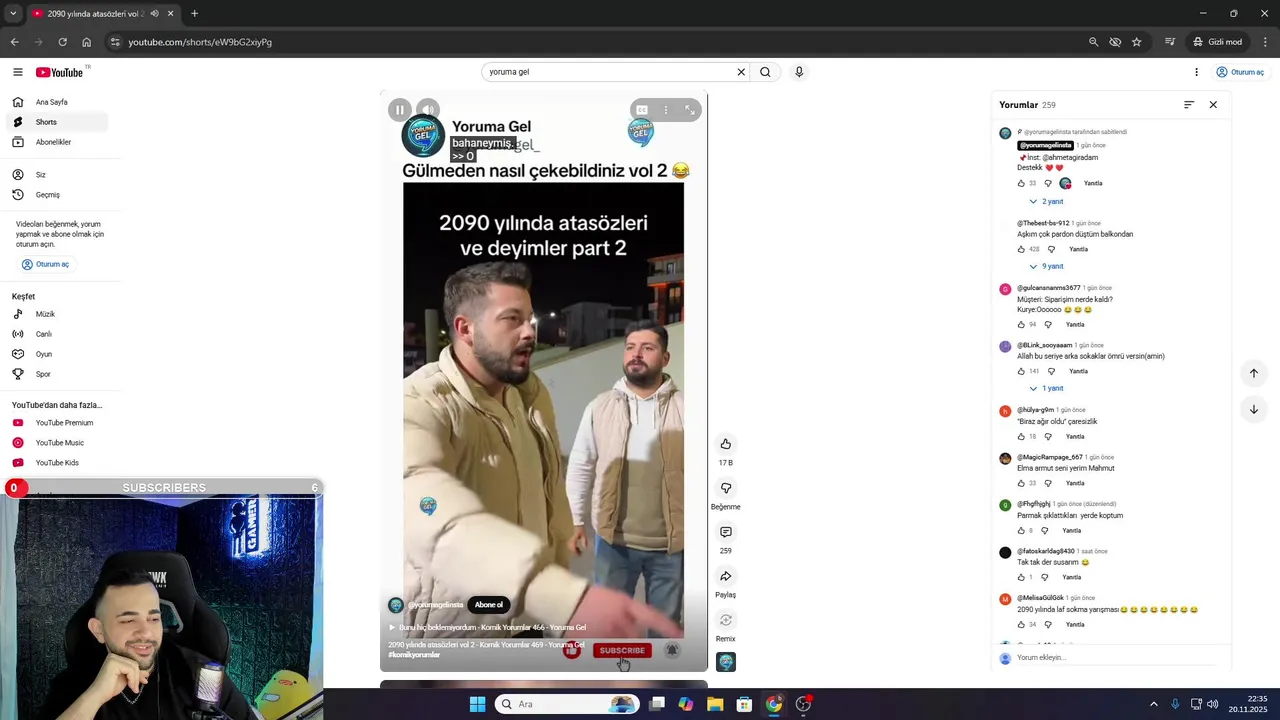The image size is (1280, 720).
Task: Toggle captions on the Short
Action: (x=642, y=110)
